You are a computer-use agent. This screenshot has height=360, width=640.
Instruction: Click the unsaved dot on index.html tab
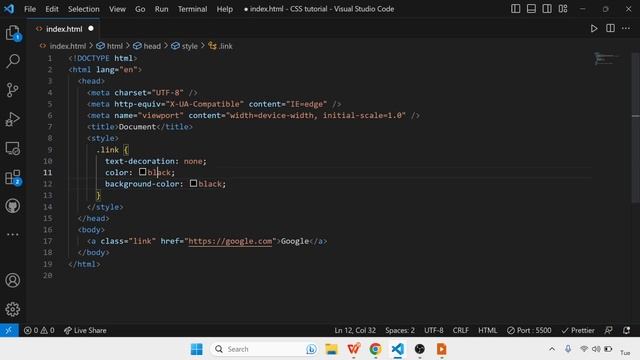tap(91, 29)
